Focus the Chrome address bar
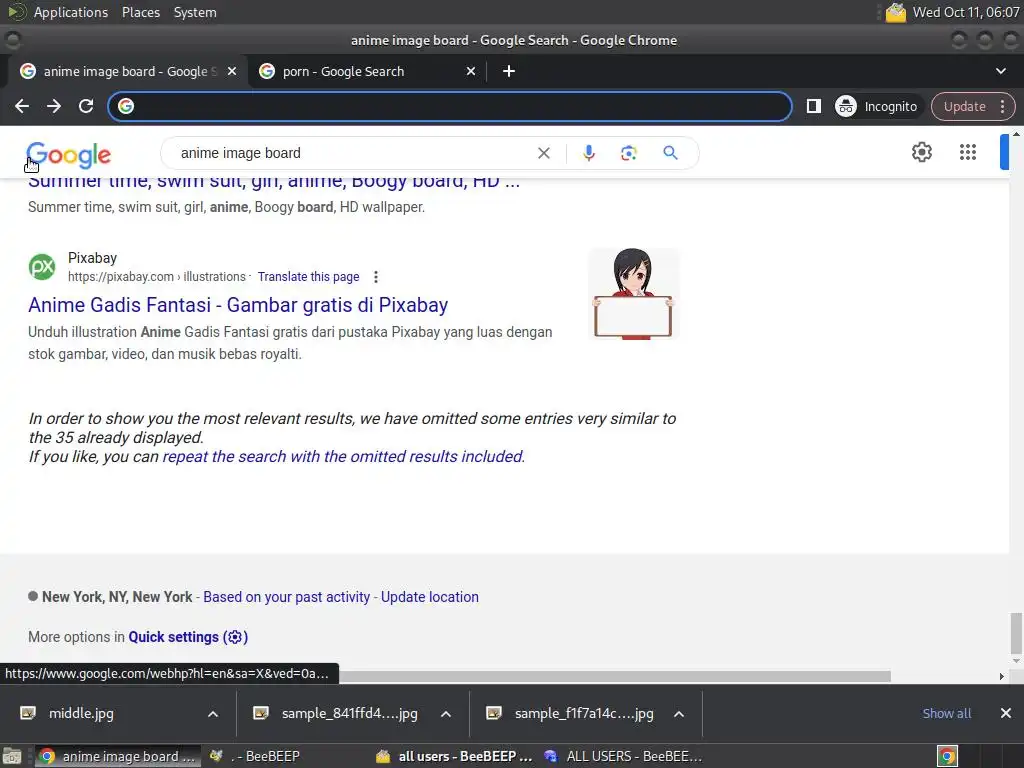 [x=450, y=106]
